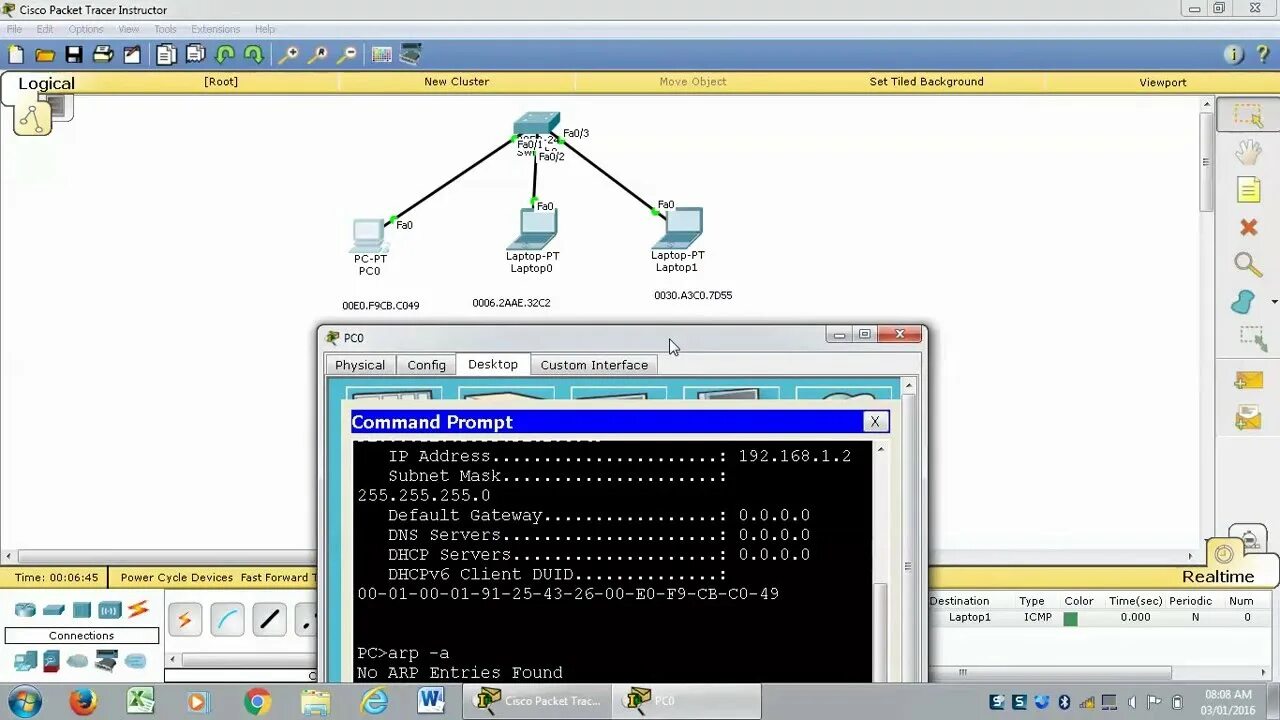Choose the Add Complex PDU envelope
Viewport: 1280px width, 720px height.
coord(1248,417)
